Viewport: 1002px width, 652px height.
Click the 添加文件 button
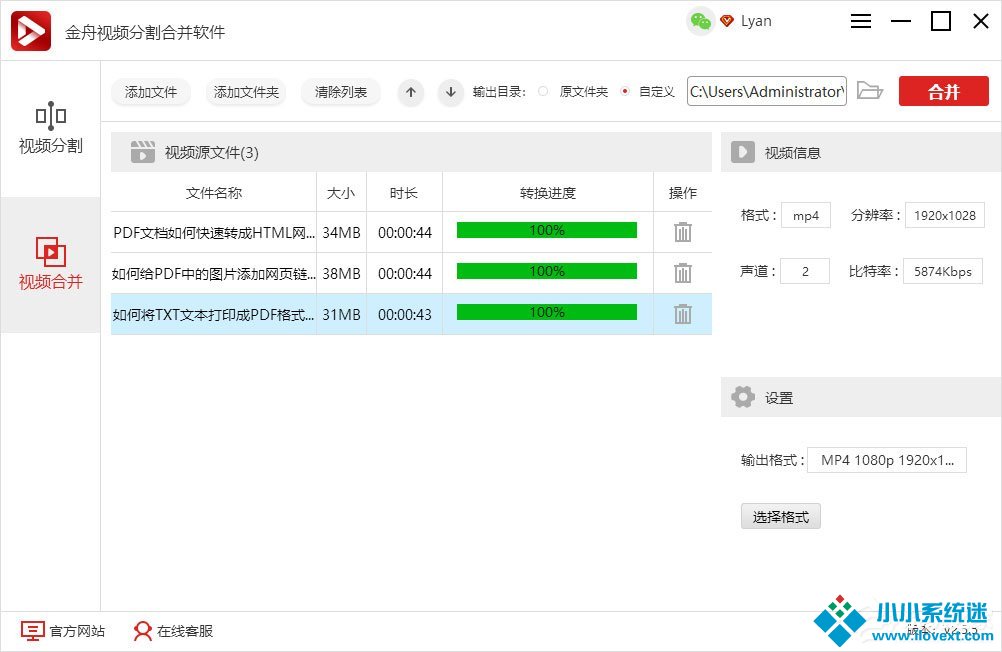[151, 92]
